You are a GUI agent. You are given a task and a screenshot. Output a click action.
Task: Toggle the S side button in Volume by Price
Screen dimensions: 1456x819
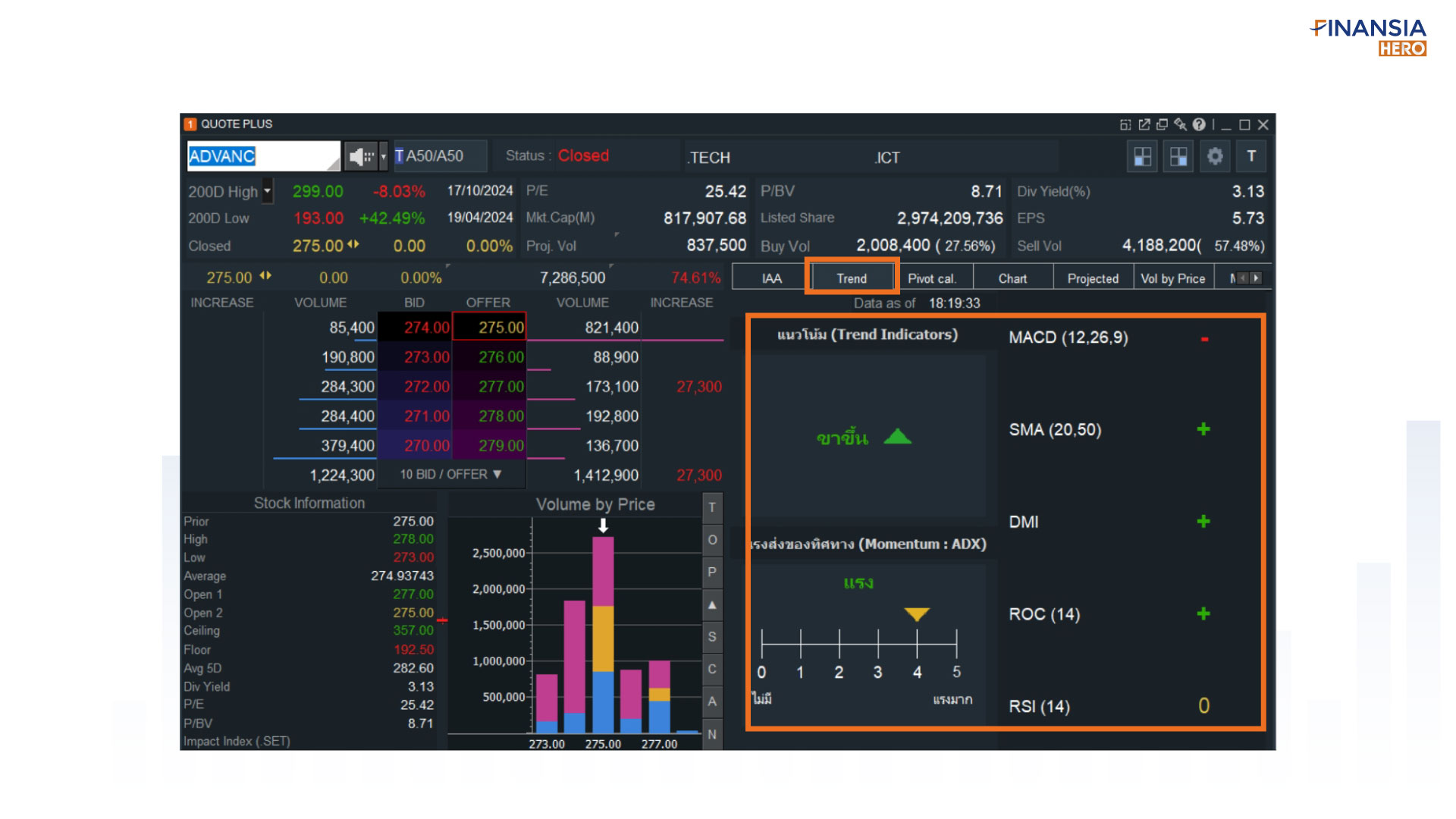(712, 637)
